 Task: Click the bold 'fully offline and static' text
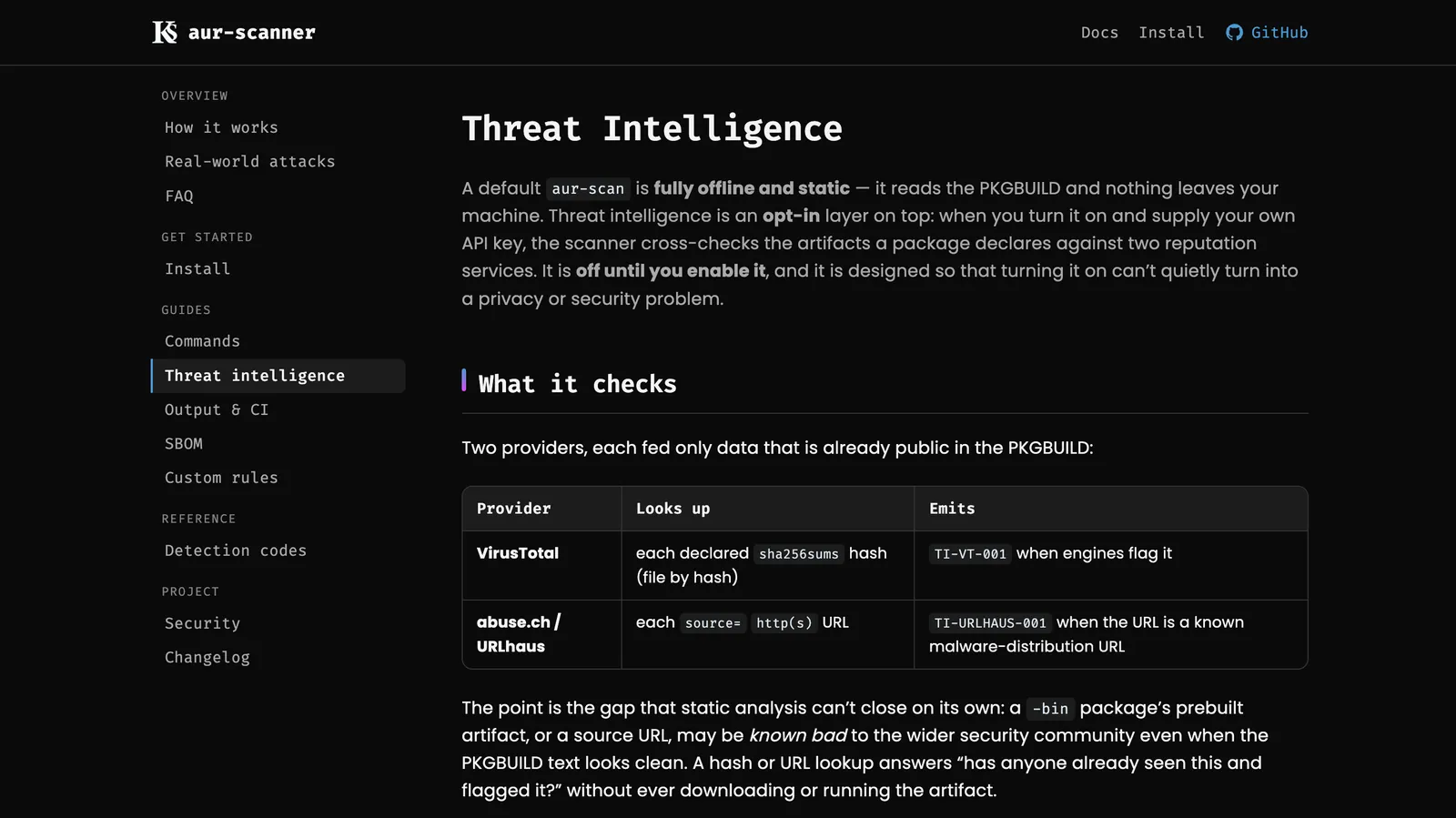pos(752,188)
